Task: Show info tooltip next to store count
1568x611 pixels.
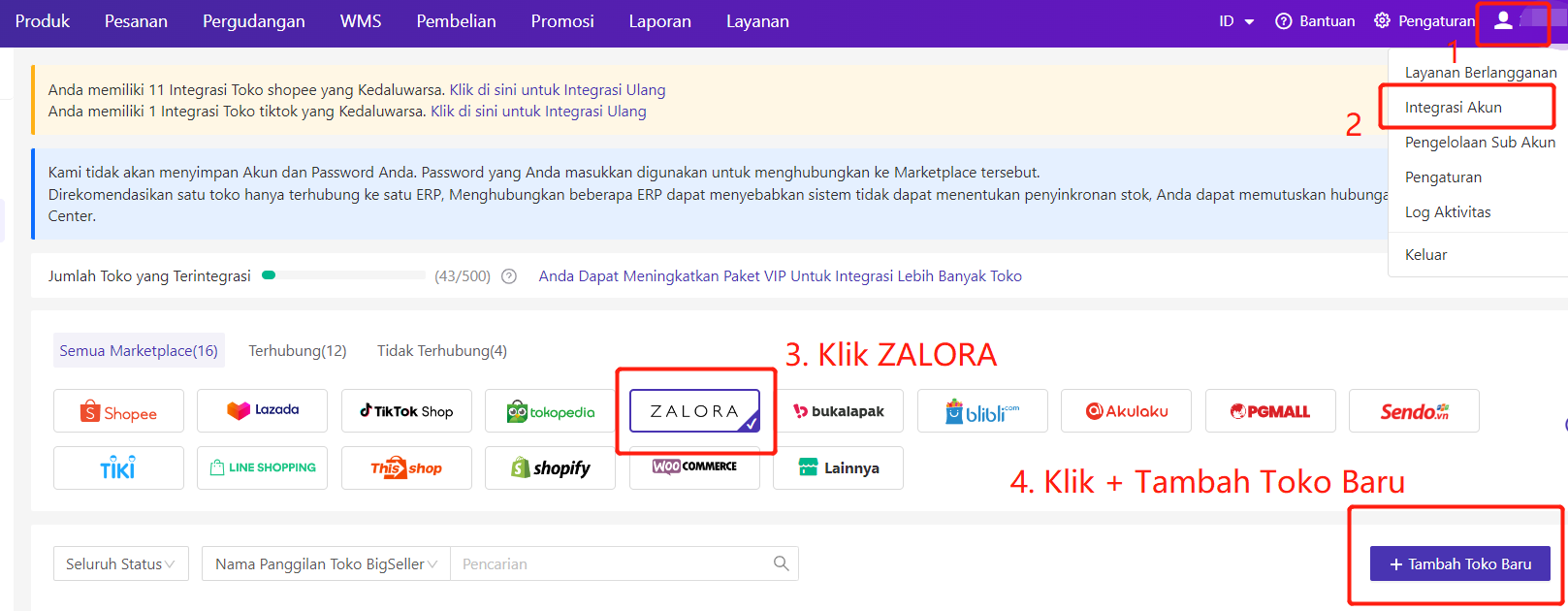Action: 509,276
